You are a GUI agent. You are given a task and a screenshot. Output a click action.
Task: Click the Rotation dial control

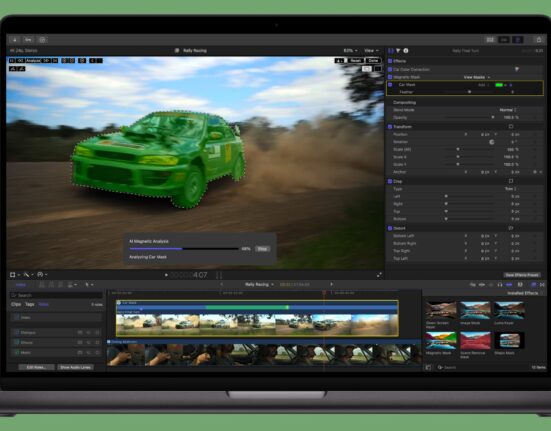492,142
